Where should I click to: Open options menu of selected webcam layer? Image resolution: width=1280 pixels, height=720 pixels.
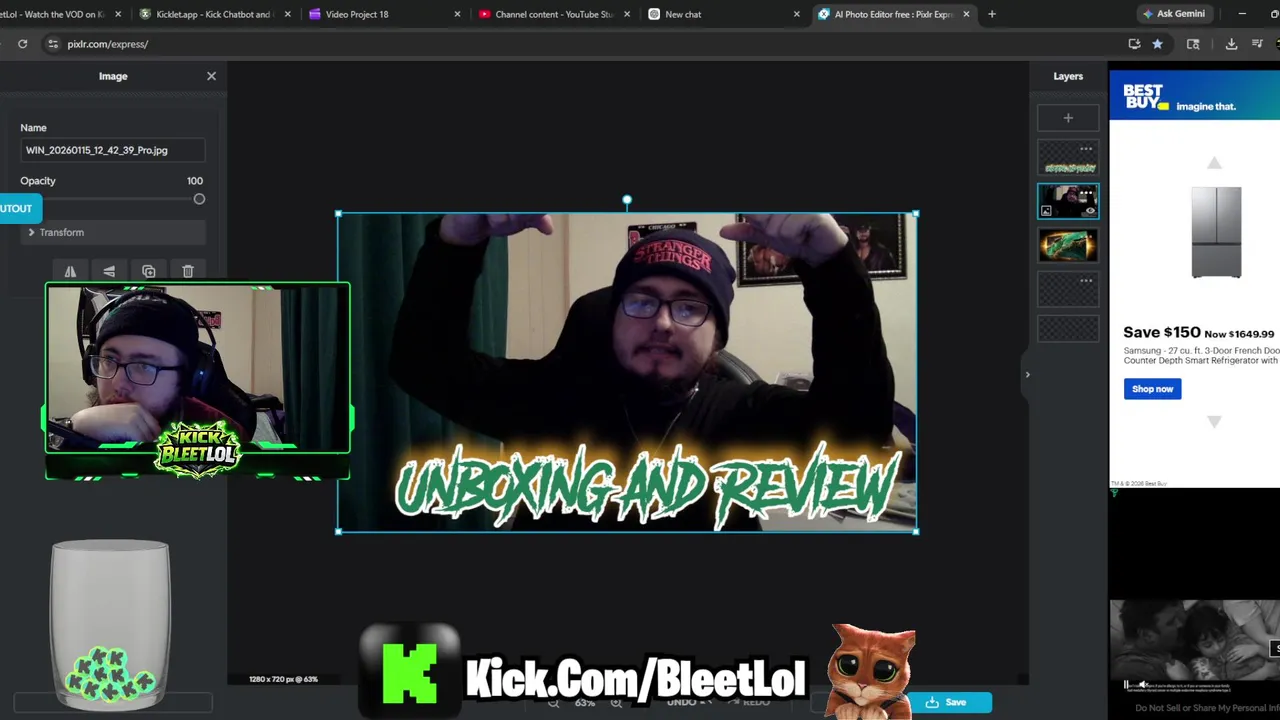coord(1086,192)
